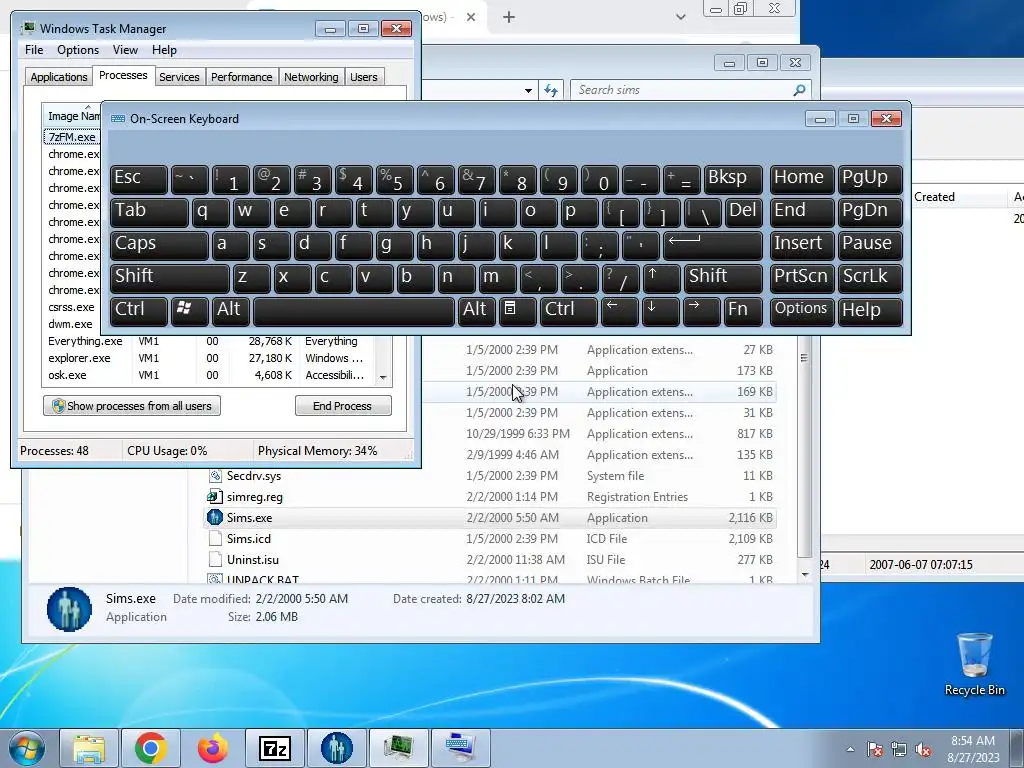Image resolution: width=1024 pixels, height=768 pixels.
Task: Toggle the Caps key on keyboard
Action: click(x=159, y=245)
